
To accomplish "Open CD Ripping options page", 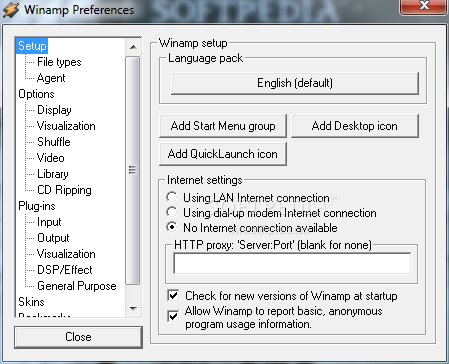I will pos(64,190).
